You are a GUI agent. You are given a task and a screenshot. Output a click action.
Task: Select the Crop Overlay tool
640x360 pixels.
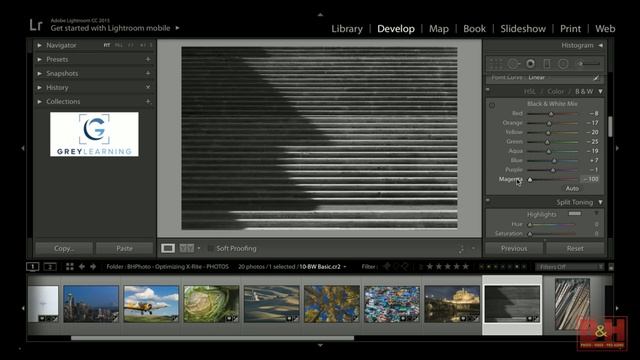coord(496,64)
